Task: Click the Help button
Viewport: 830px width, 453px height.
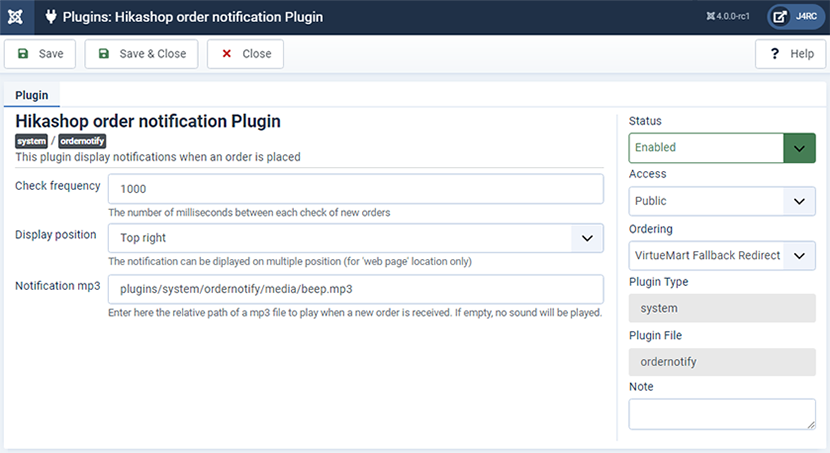Action: pyautogui.click(x=790, y=54)
